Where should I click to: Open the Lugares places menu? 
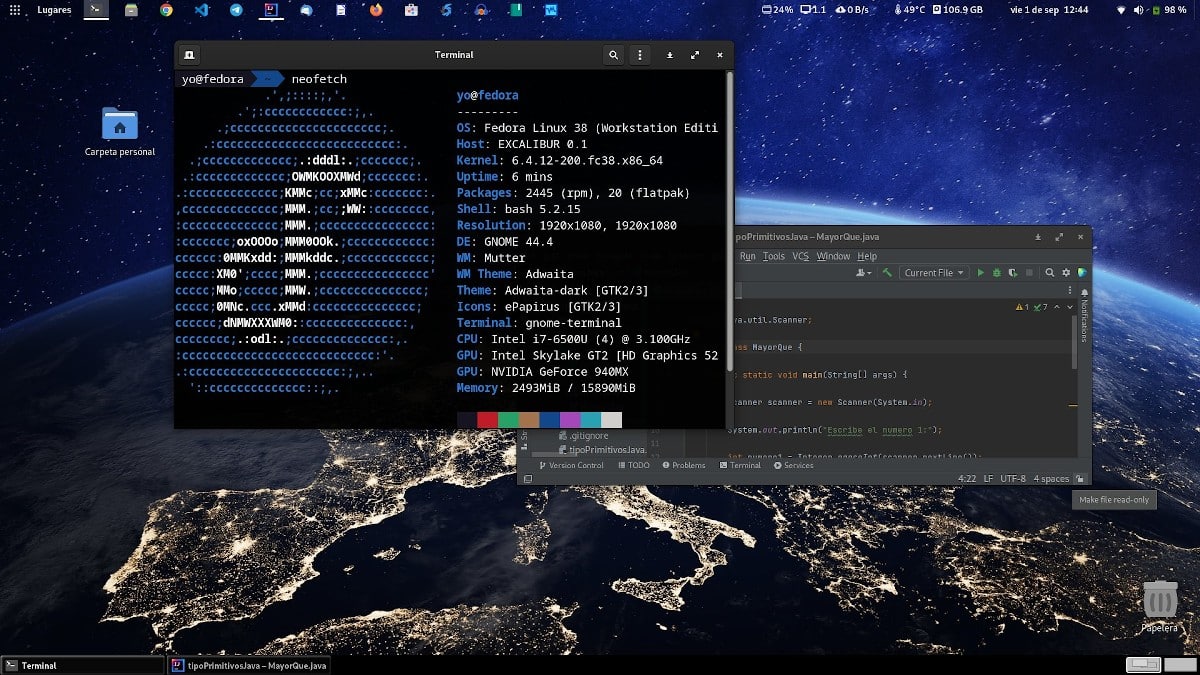pos(54,10)
